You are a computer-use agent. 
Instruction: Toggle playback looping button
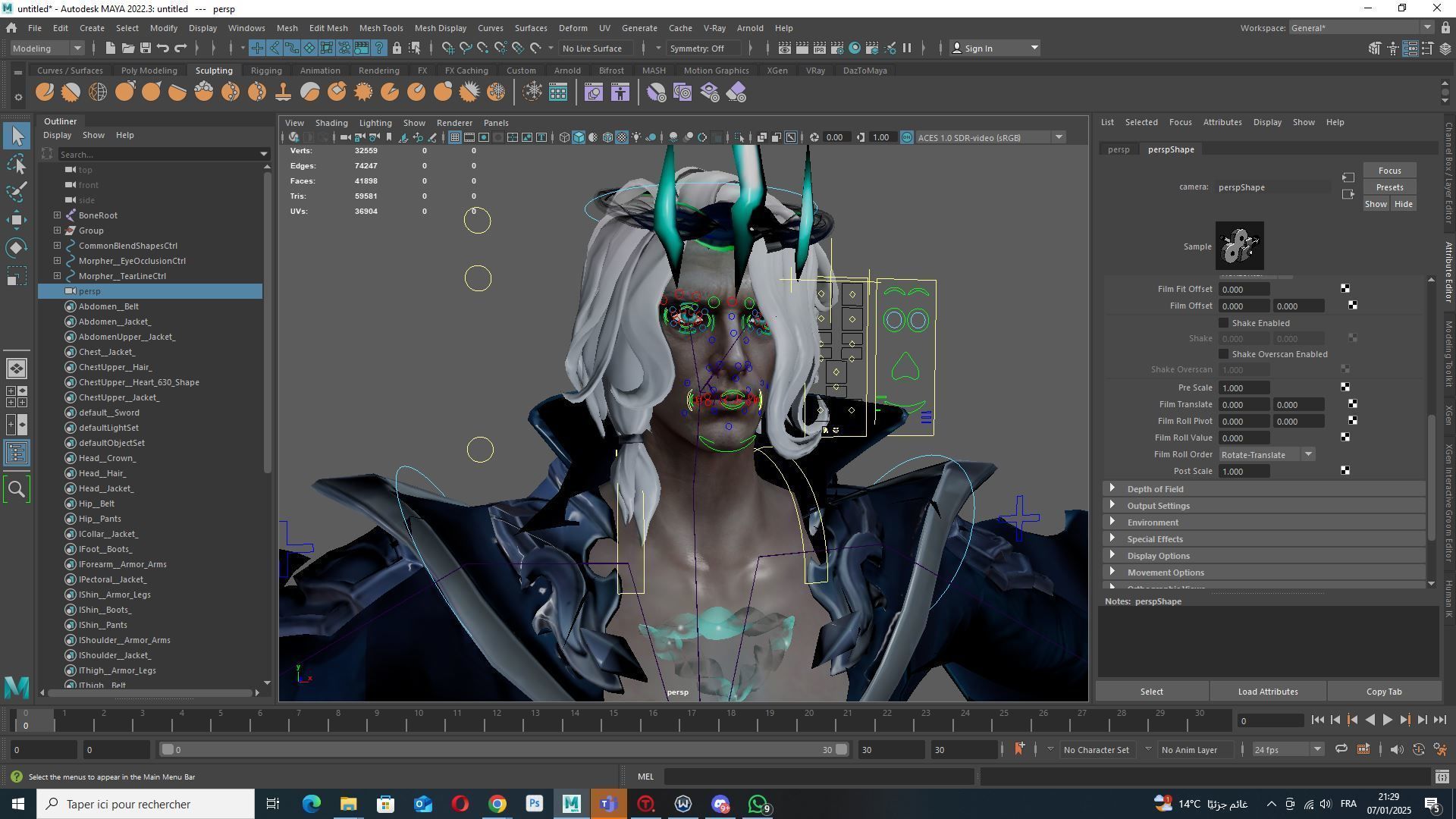pyautogui.click(x=1341, y=749)
